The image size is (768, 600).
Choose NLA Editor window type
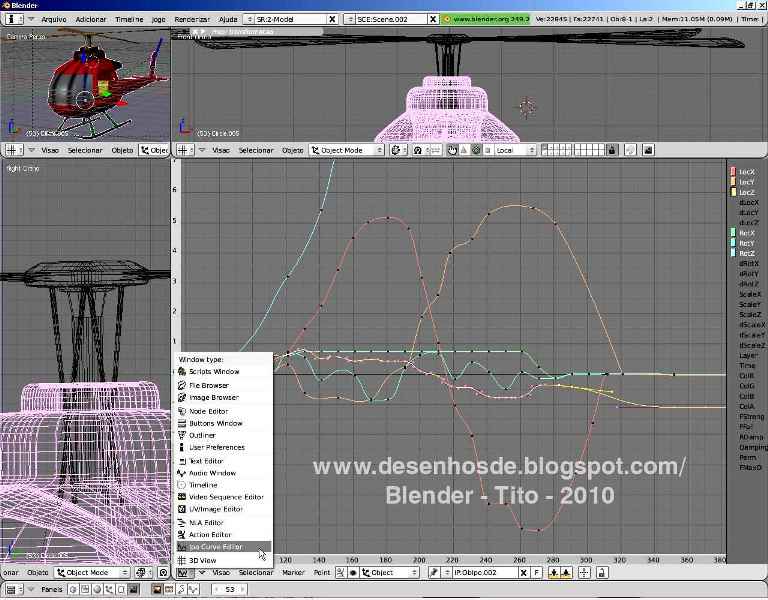click(223, 523)
